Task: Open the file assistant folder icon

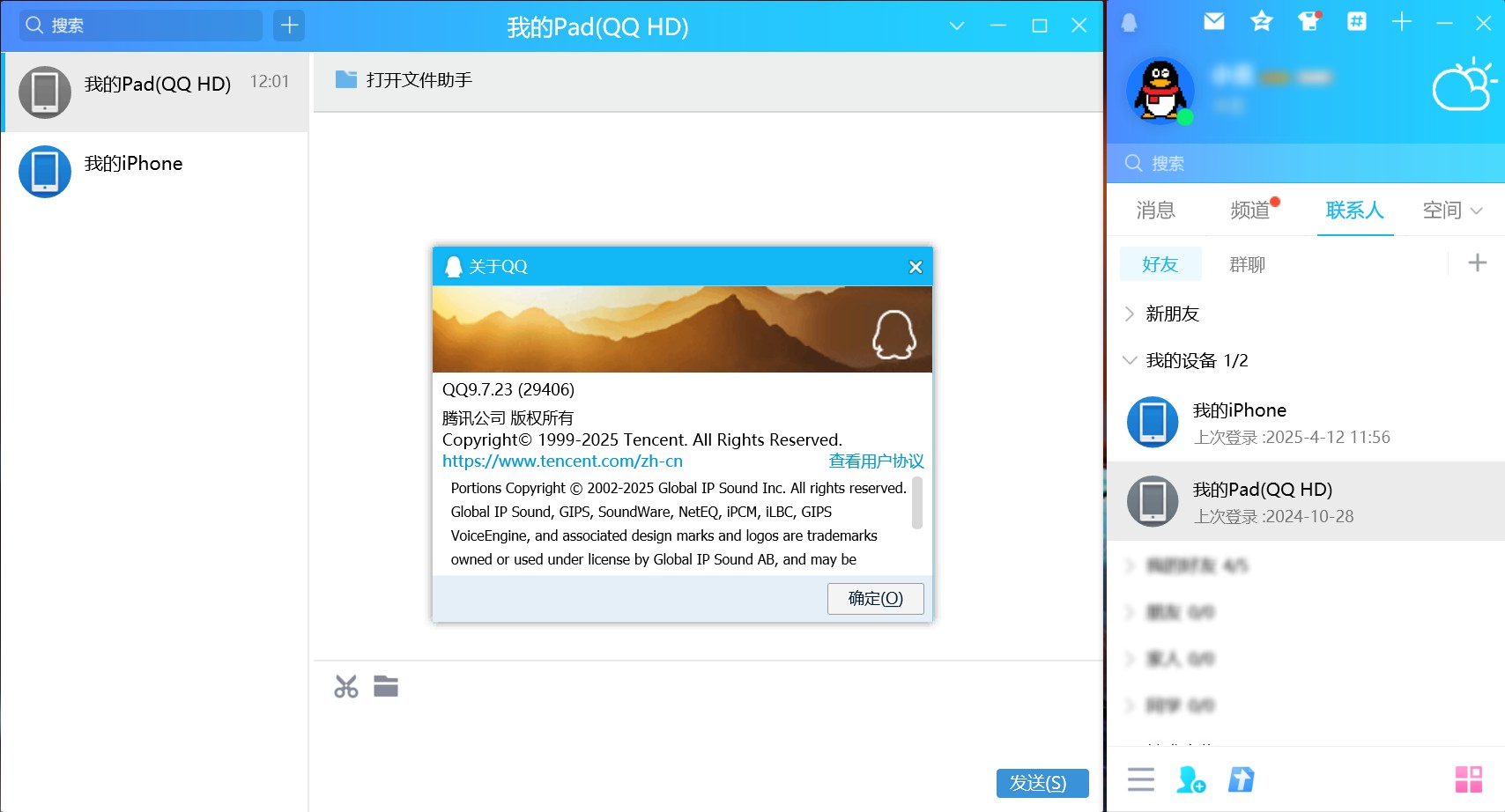Action: (x=346, y=80)
